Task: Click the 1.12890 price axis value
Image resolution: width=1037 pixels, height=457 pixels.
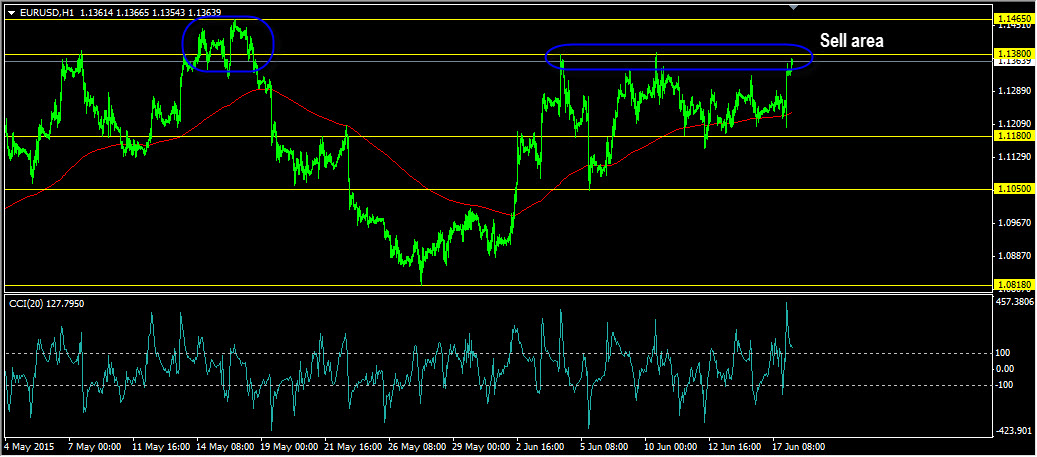Action: click(x=1016, y=91)
